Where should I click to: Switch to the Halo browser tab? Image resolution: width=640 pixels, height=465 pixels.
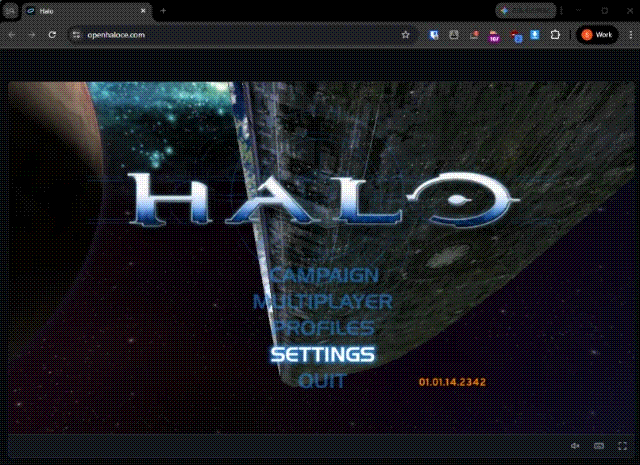point(87,11)
